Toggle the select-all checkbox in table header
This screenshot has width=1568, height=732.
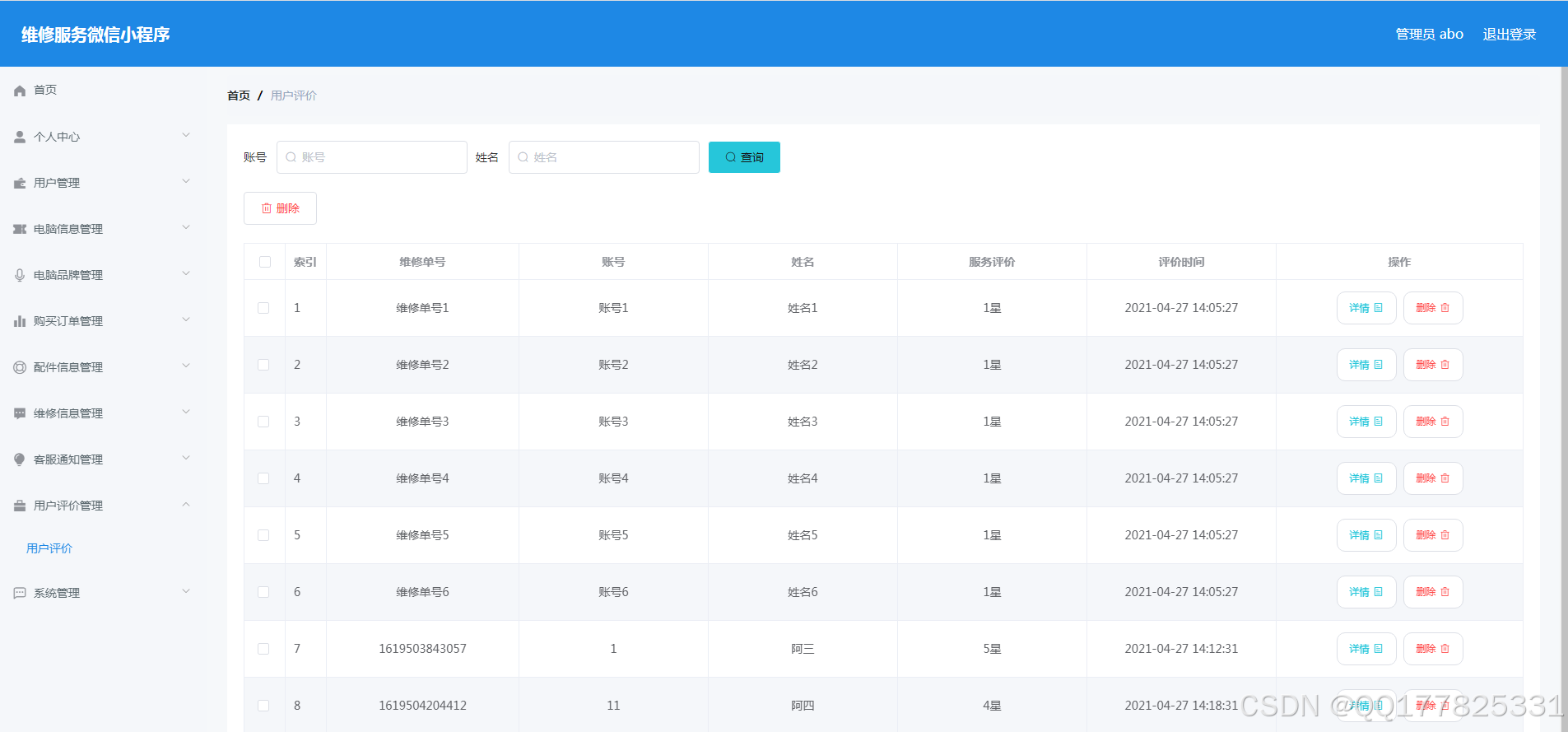[264, 262]
